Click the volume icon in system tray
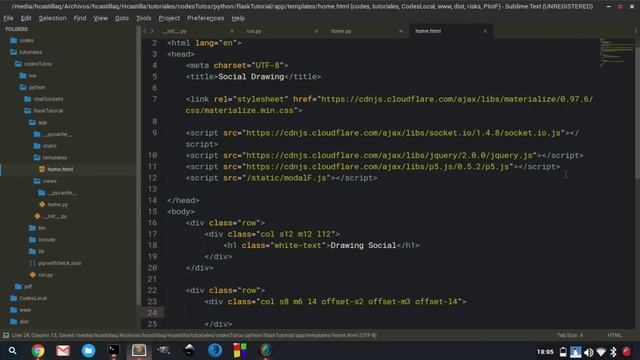Viewport: 640px width, 360px height. pyautogui.click(x=589, y=352)
